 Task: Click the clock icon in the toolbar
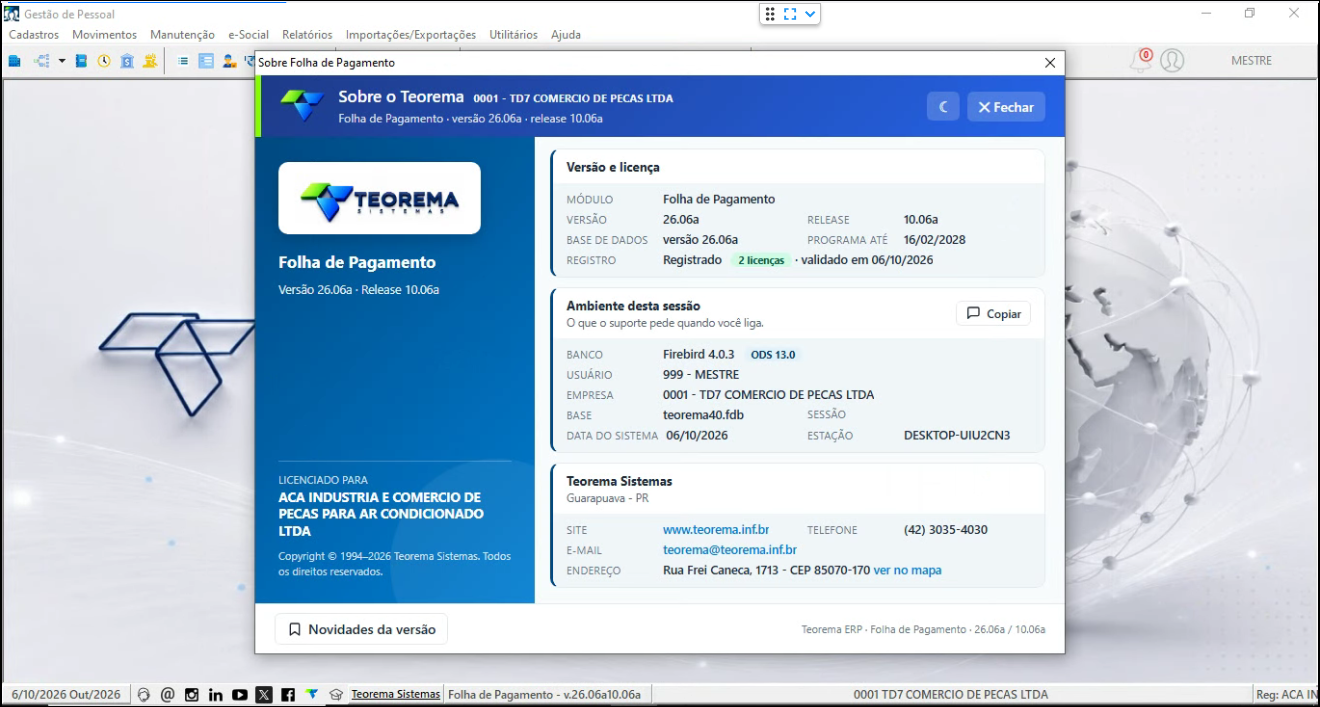coord(104,61)
